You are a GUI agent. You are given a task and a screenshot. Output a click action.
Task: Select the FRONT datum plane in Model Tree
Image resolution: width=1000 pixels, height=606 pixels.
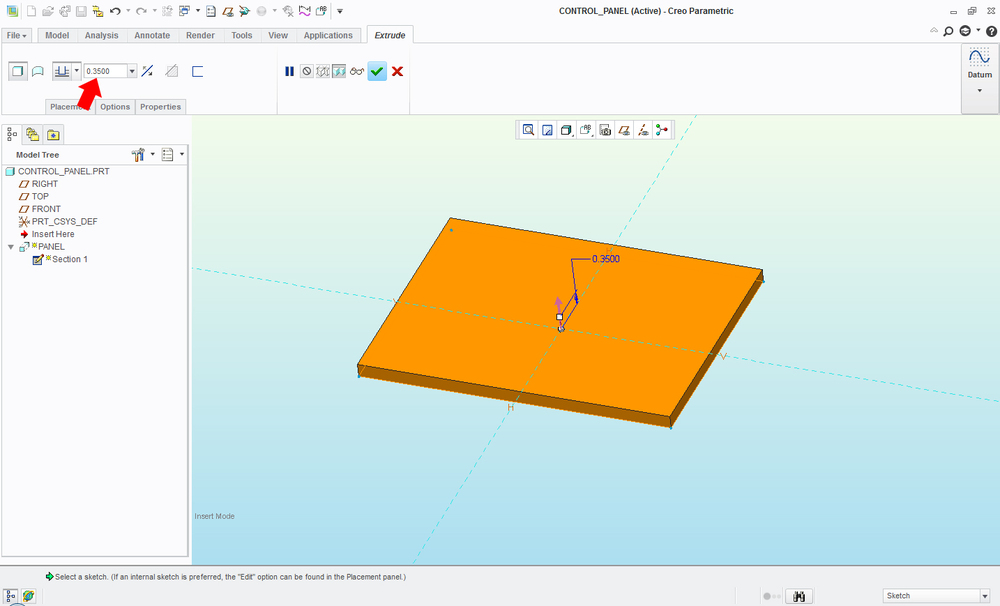[x=46, y=209]
